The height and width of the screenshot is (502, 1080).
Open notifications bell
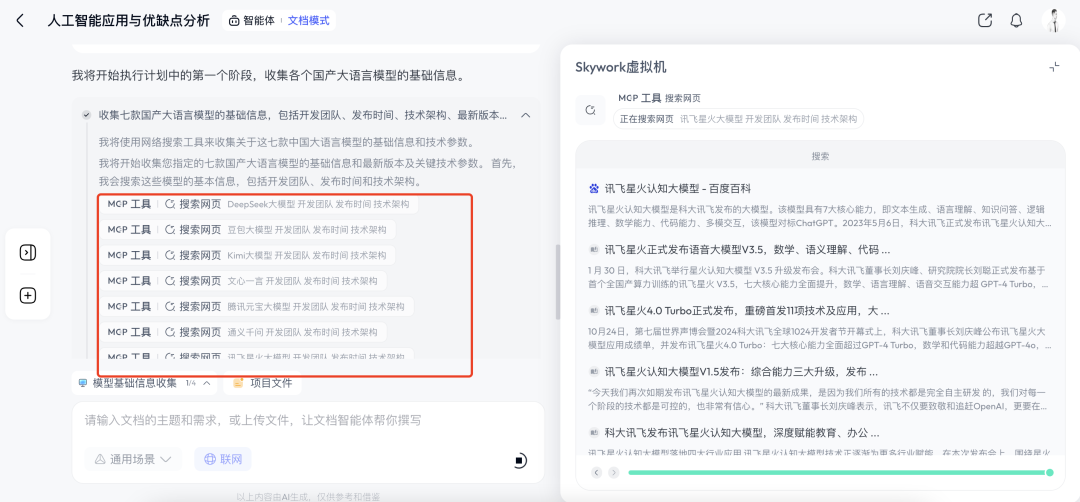[x=1016, y=21]
